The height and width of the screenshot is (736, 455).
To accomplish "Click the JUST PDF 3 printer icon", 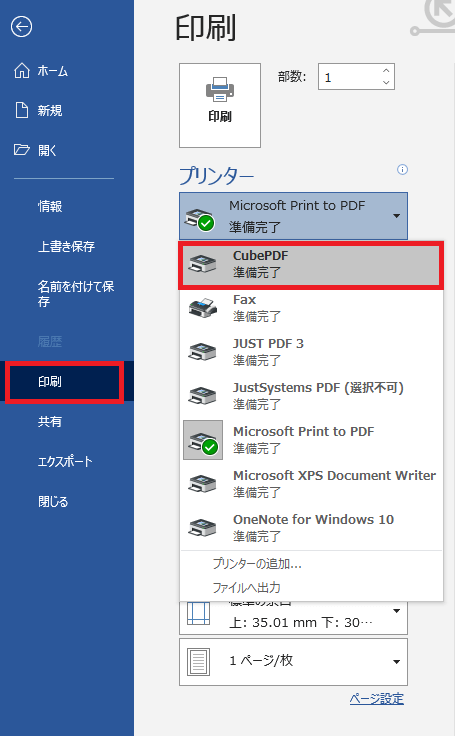I will (202, 352).
